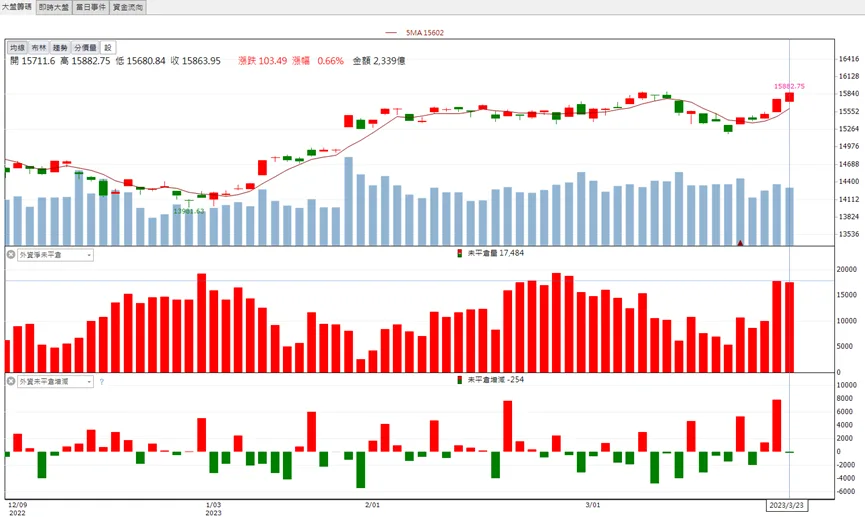Viewport: 865px width, 517px height.
Task: Toggle the 分價量 volume-by-price overlay
Action: point(86,48)
